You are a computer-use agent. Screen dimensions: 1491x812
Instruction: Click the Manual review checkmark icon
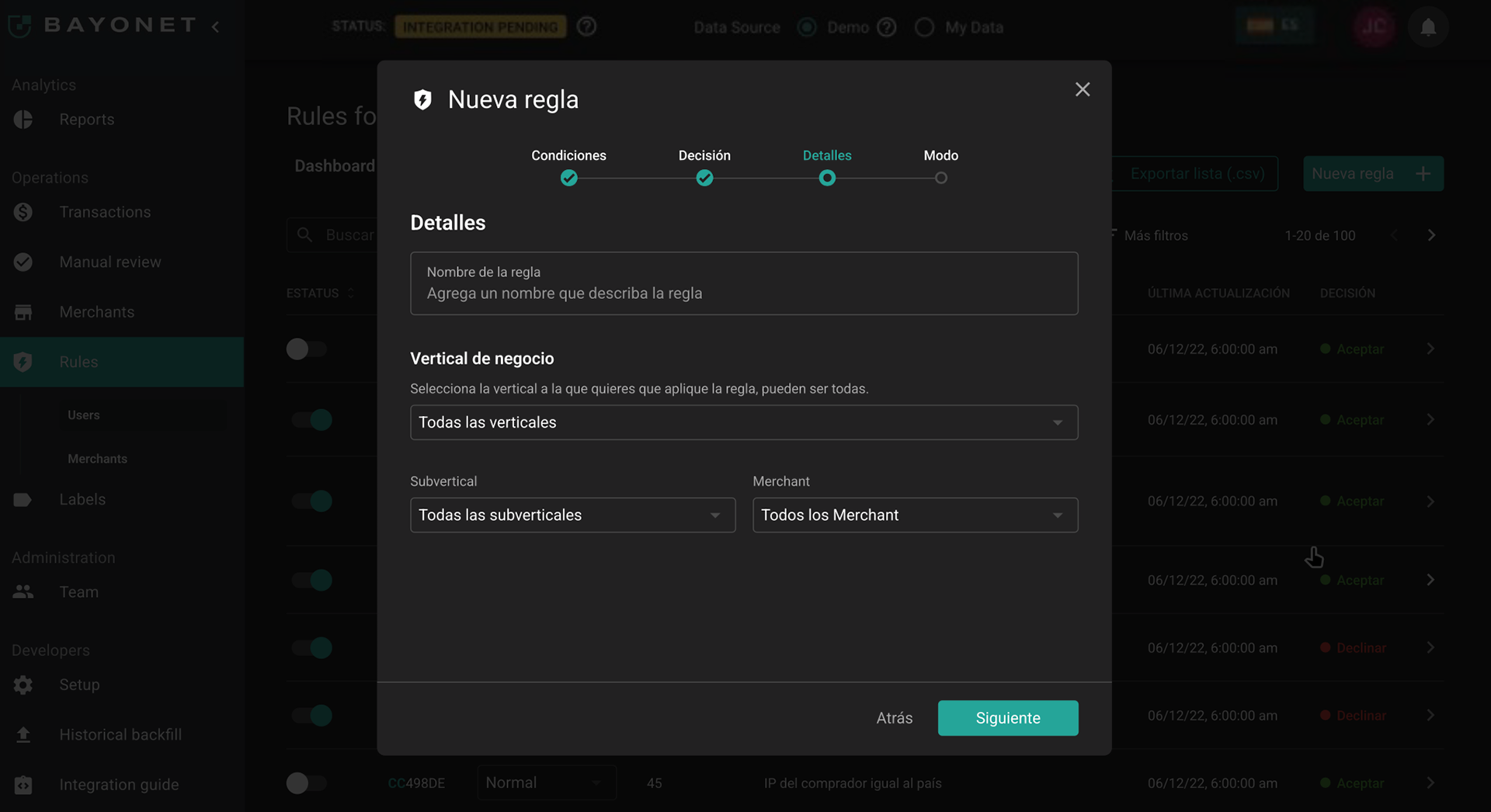point(23,262)
